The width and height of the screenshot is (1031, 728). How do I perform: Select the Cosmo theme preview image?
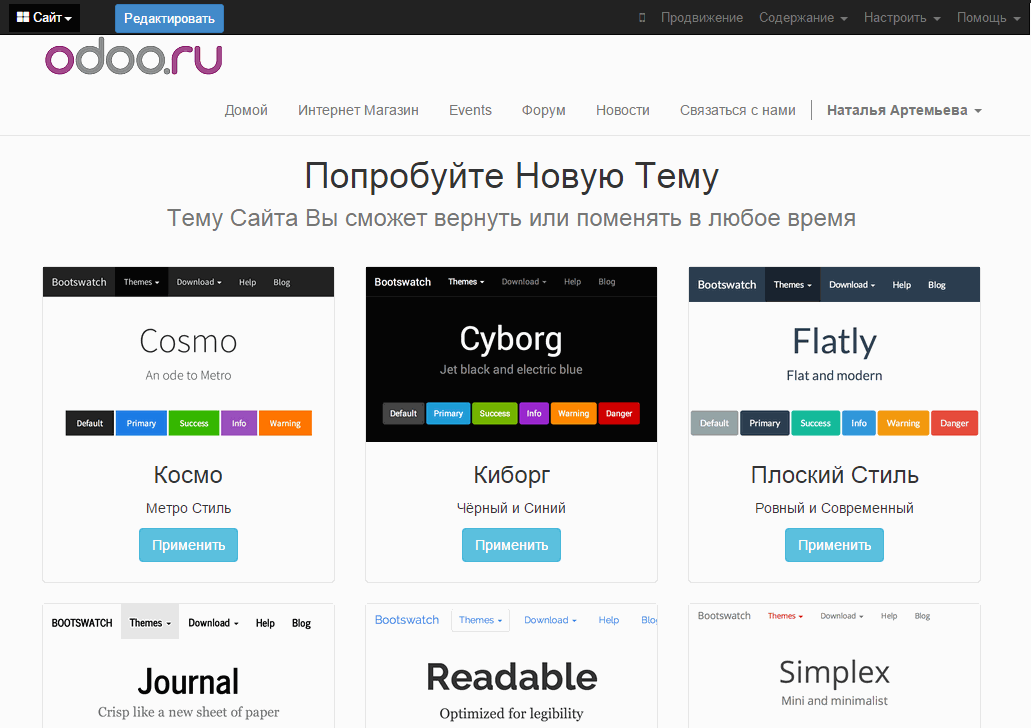click(188, 354)
